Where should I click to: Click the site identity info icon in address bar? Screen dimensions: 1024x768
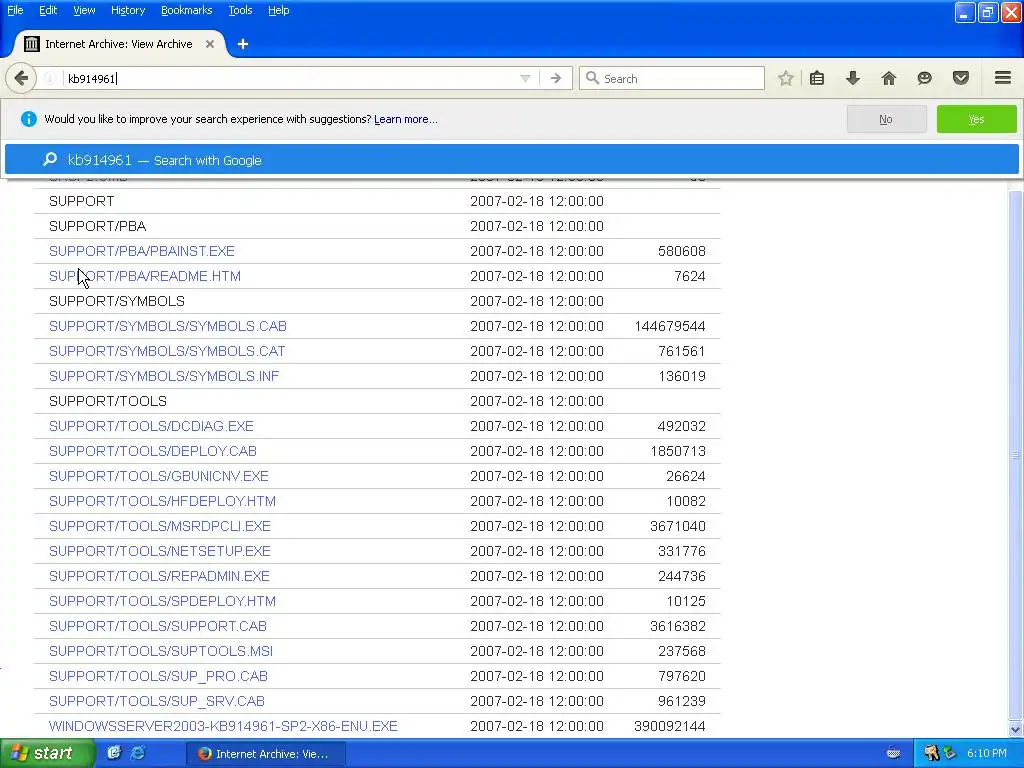(x=50, y=78)
